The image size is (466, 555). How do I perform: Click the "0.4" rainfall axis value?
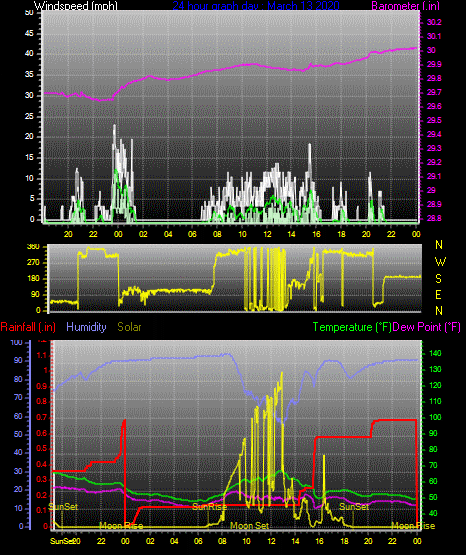click(42, 464)
